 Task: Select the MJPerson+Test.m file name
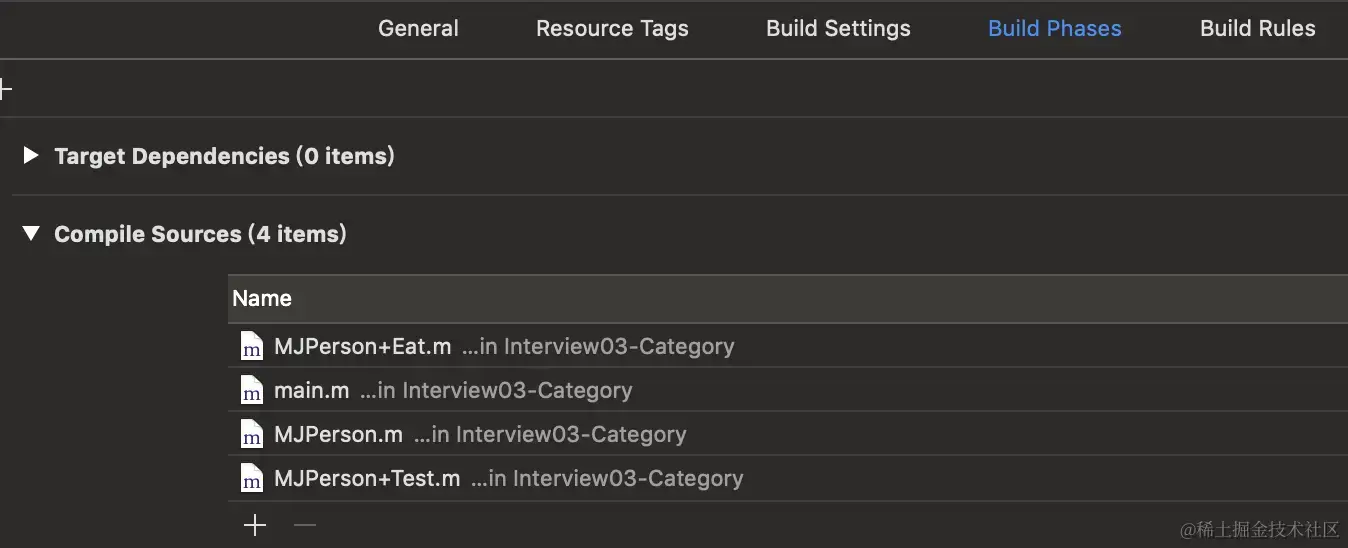pyautogui.click(x=367, y=479)
